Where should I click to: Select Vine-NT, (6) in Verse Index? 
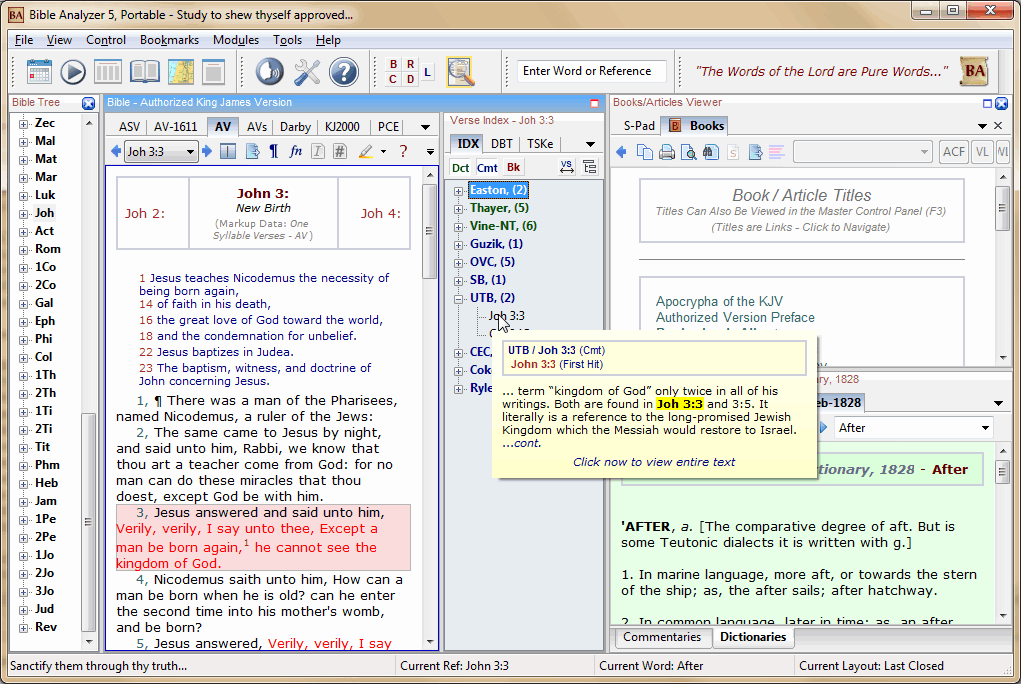point(503,226)
